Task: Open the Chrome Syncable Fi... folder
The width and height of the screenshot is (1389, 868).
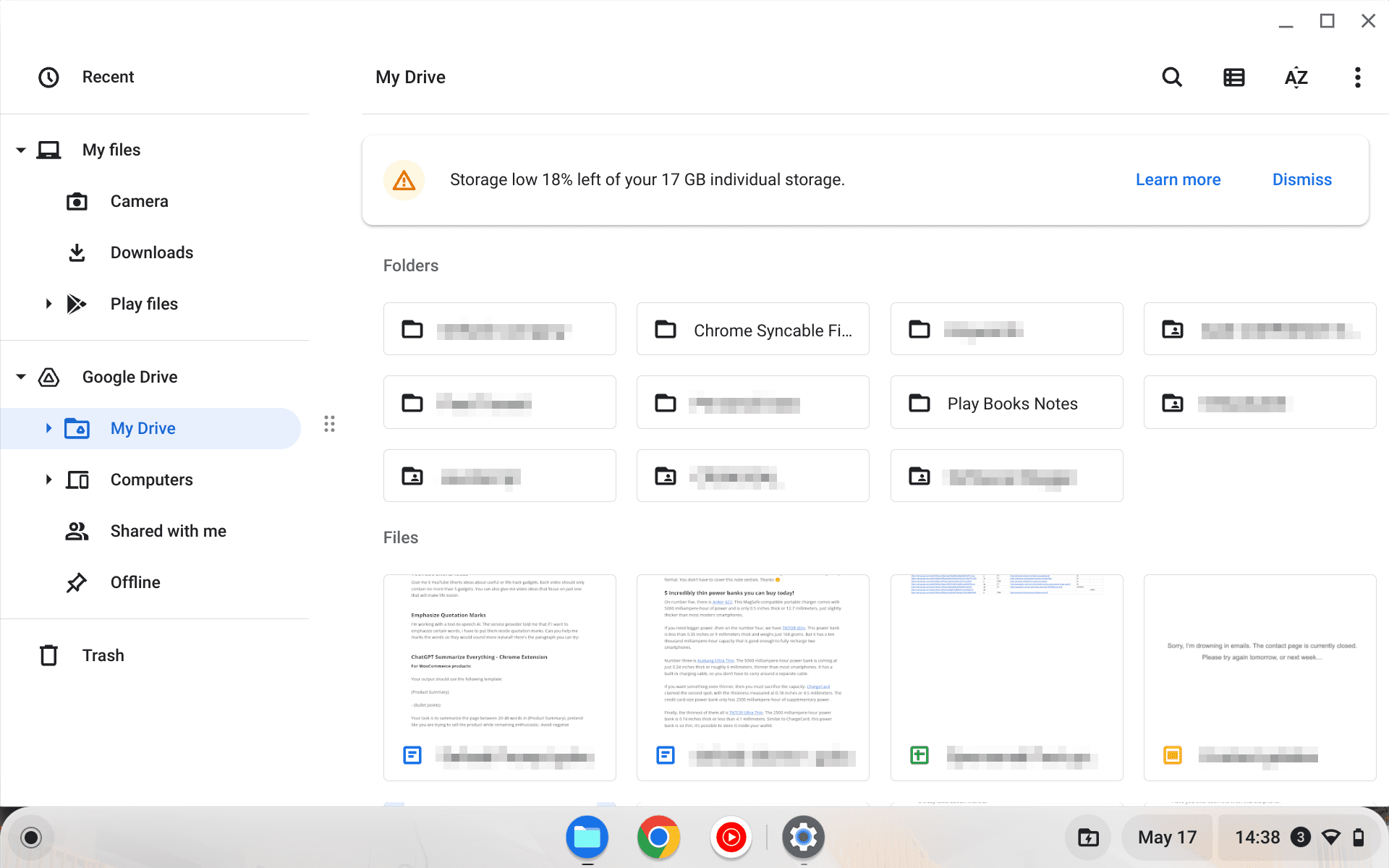Action: pyautogui.click(x=753, y=329)
